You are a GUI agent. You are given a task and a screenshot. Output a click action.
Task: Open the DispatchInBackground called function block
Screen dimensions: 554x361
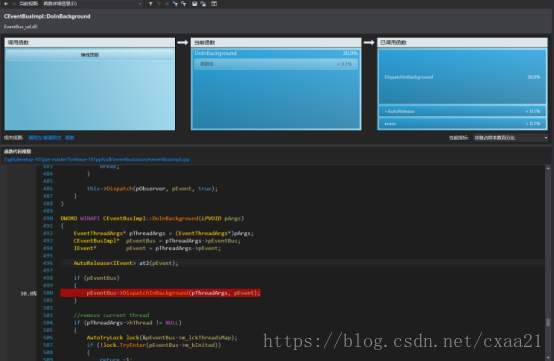pos(462,77)
